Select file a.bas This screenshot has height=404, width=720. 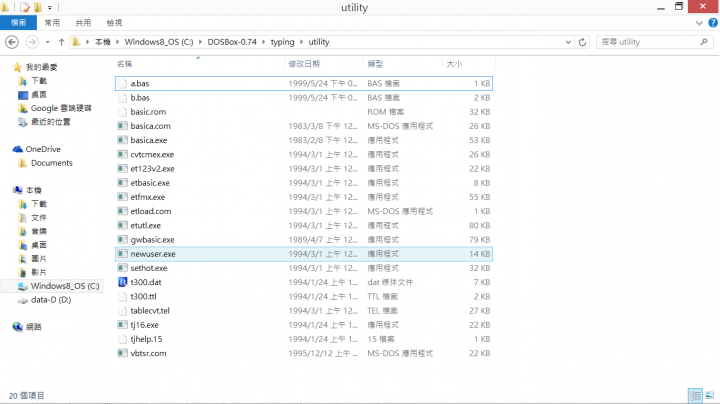(x=304, y=84)
